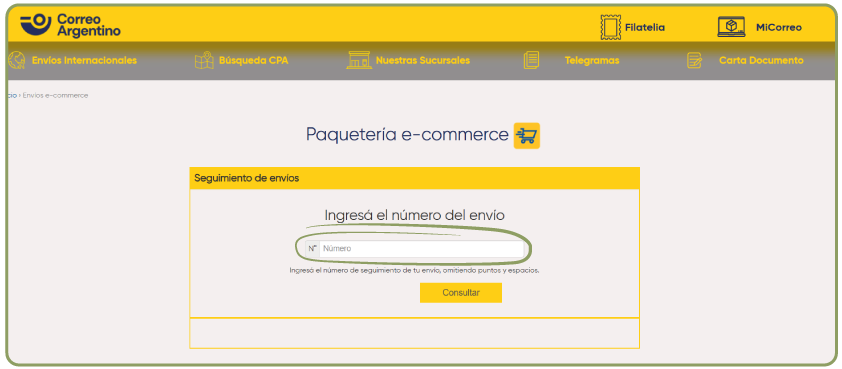Screen dimensions: 842x369
Task: Click the Correo Argentino logo
Action: (70, 25)
